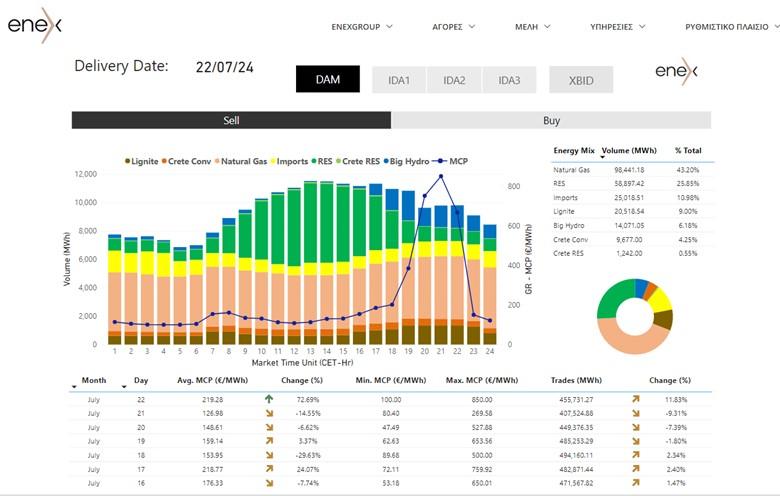Click the Trades (MWh) column header
Image resolution: width=780 pixels, height=496 pixels.
click(576, 380)
